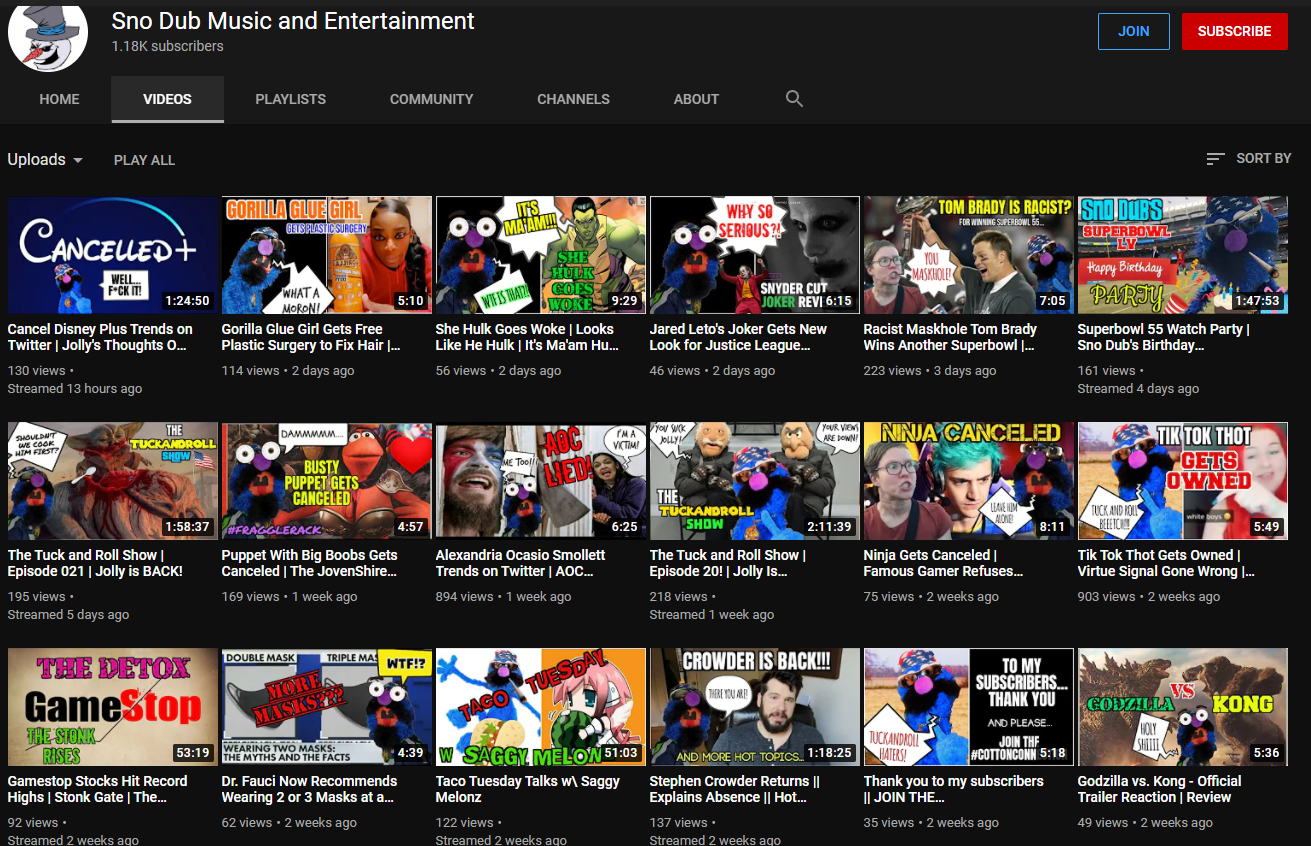
Task: Click 'Streamed 13 hours ago' text
Action: point(75,388)
